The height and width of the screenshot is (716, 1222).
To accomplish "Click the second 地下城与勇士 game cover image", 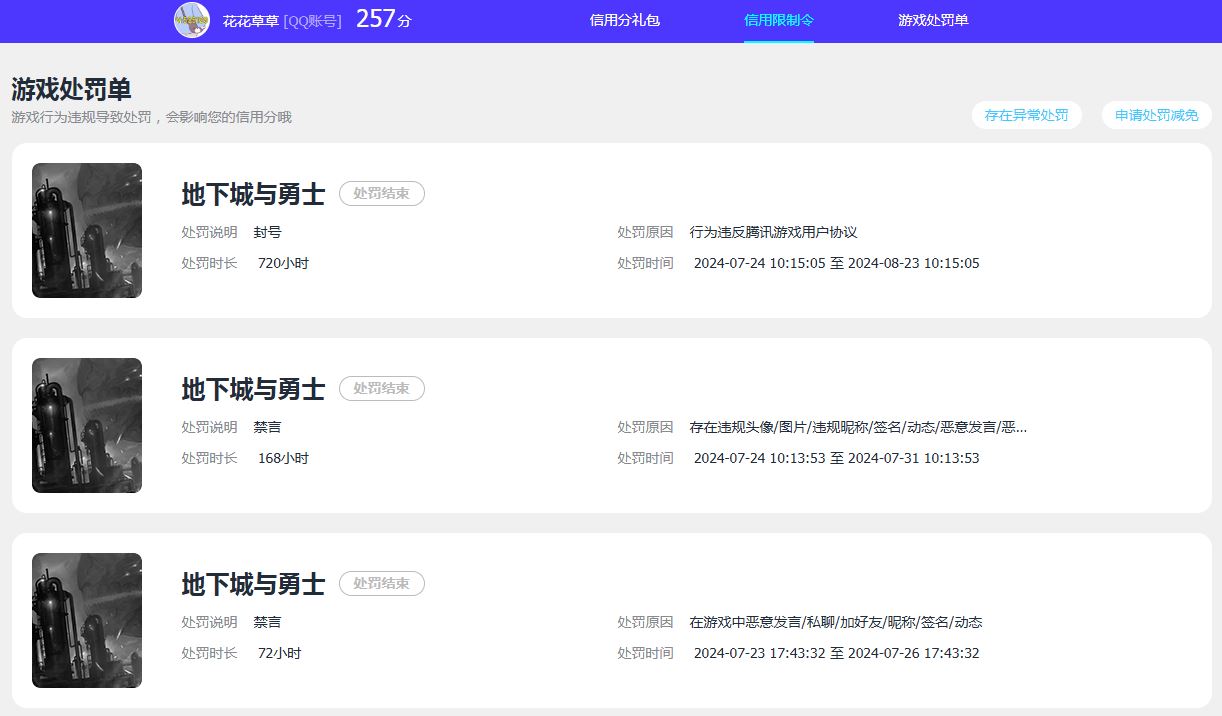I will point(86,424).
